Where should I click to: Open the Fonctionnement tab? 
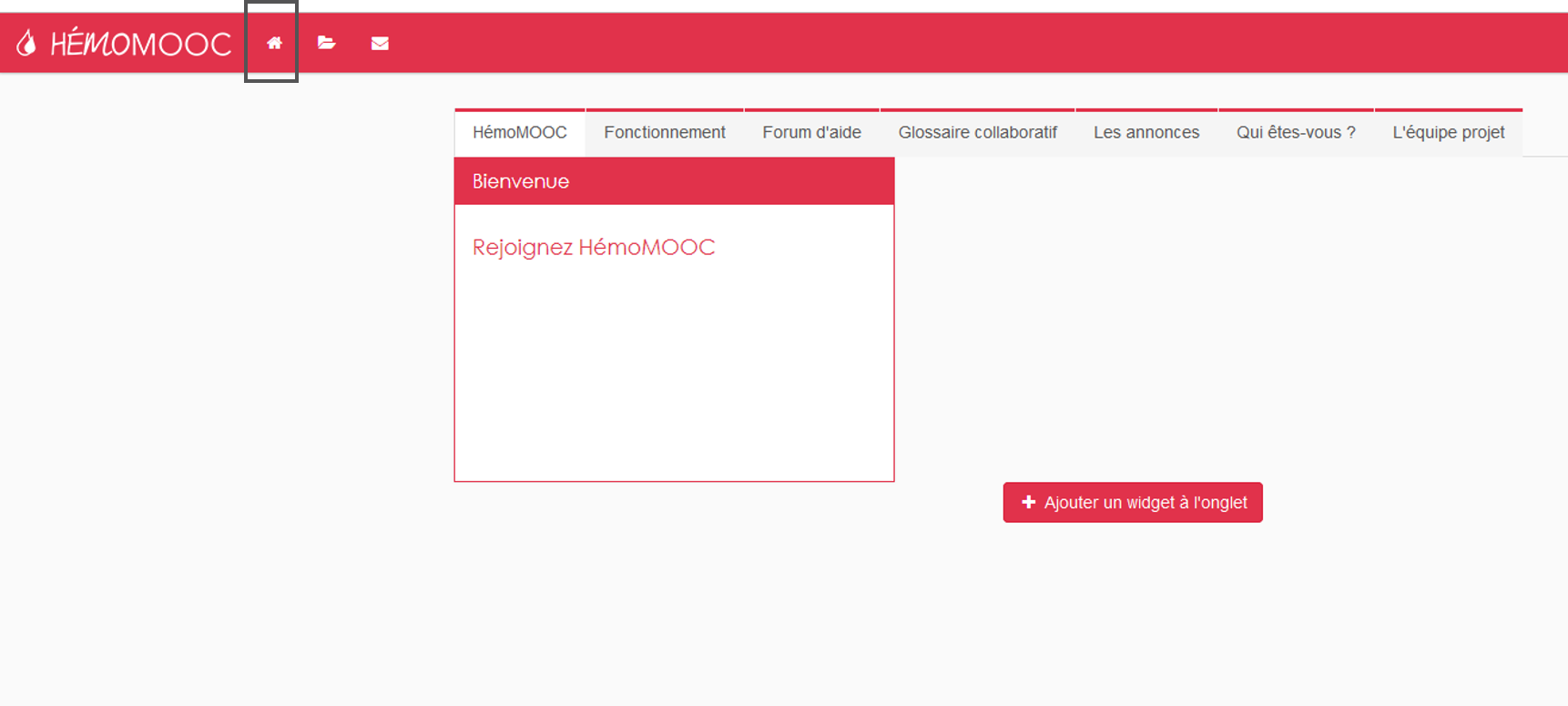coord(665,132)
